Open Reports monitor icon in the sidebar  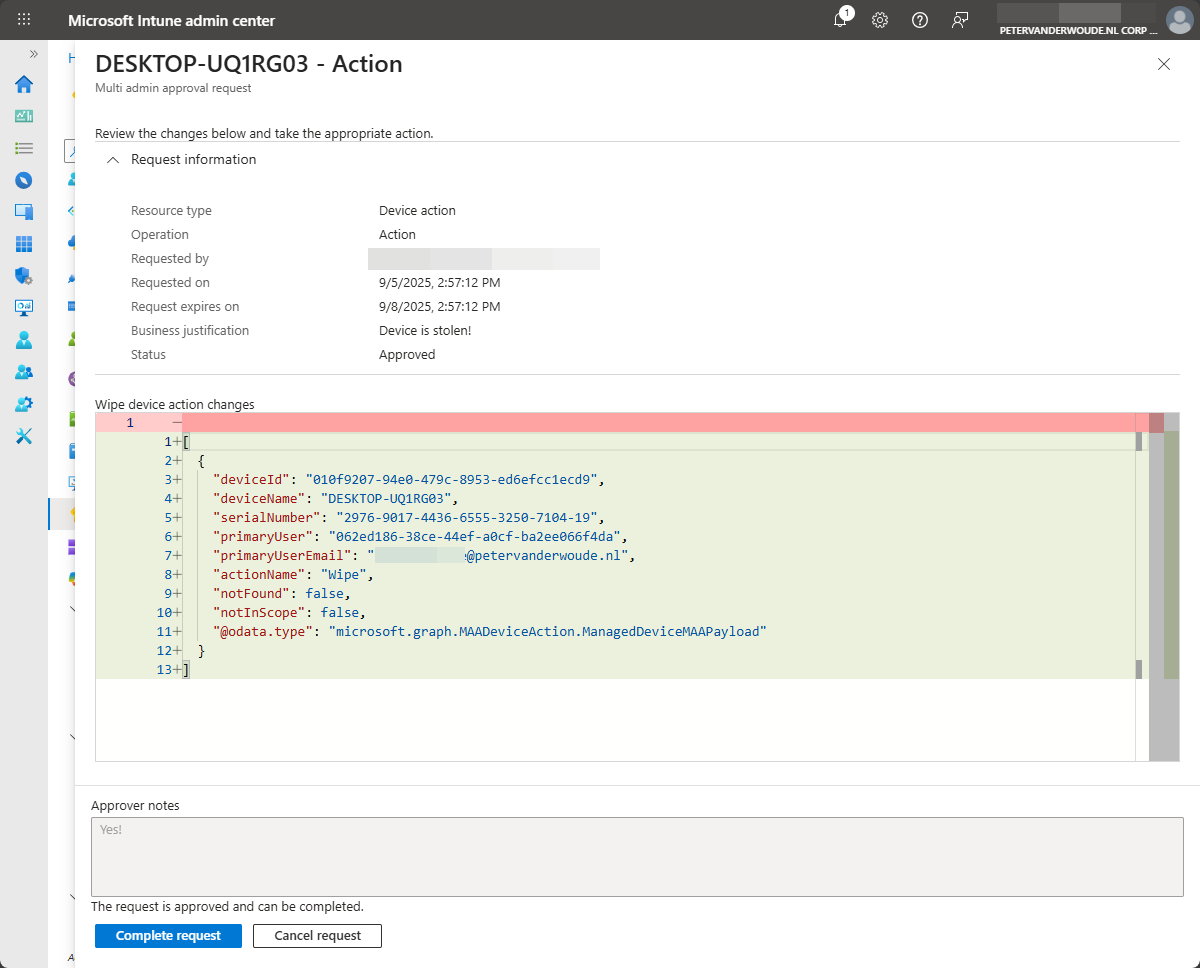[24, 308]
